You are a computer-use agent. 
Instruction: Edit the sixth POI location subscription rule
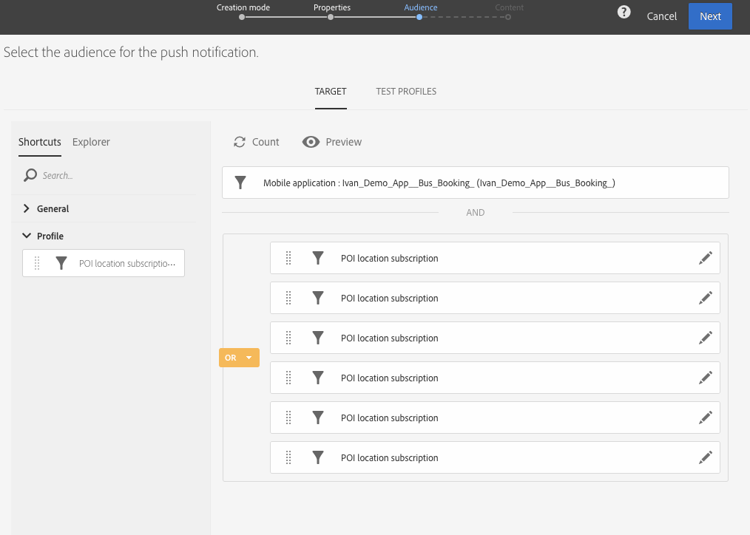pyautogui.click(x=706, y=458)
